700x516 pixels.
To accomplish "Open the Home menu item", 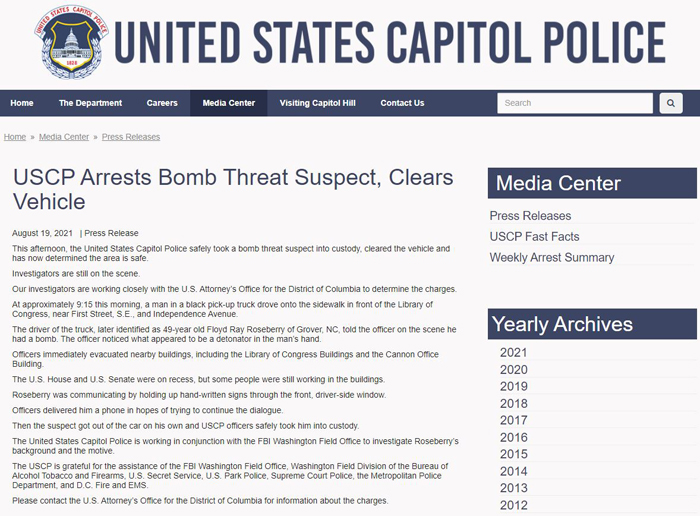I will (x=22, y=103).
